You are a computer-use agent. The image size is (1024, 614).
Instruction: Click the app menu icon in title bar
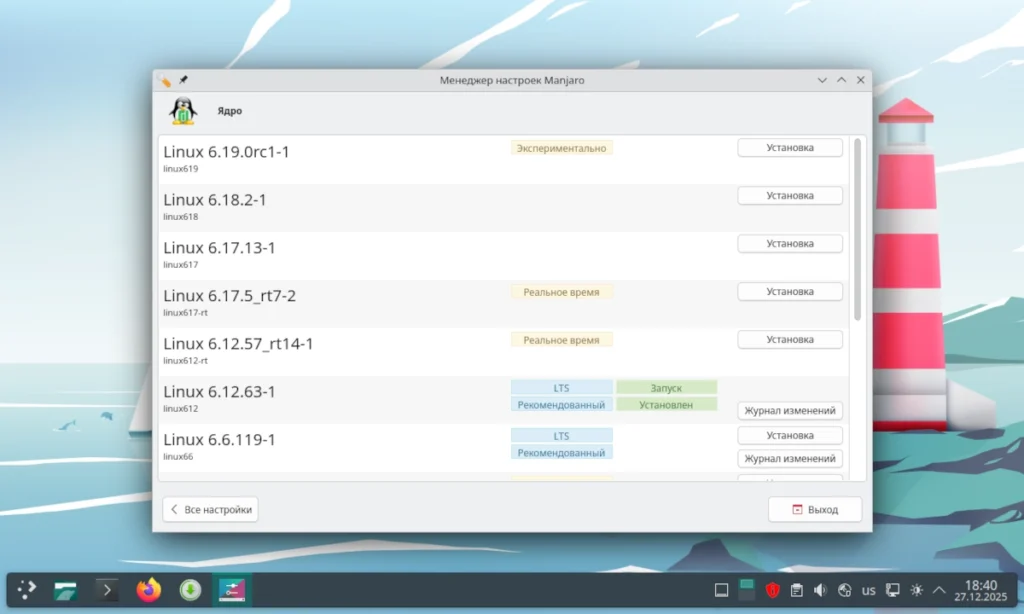164,80
